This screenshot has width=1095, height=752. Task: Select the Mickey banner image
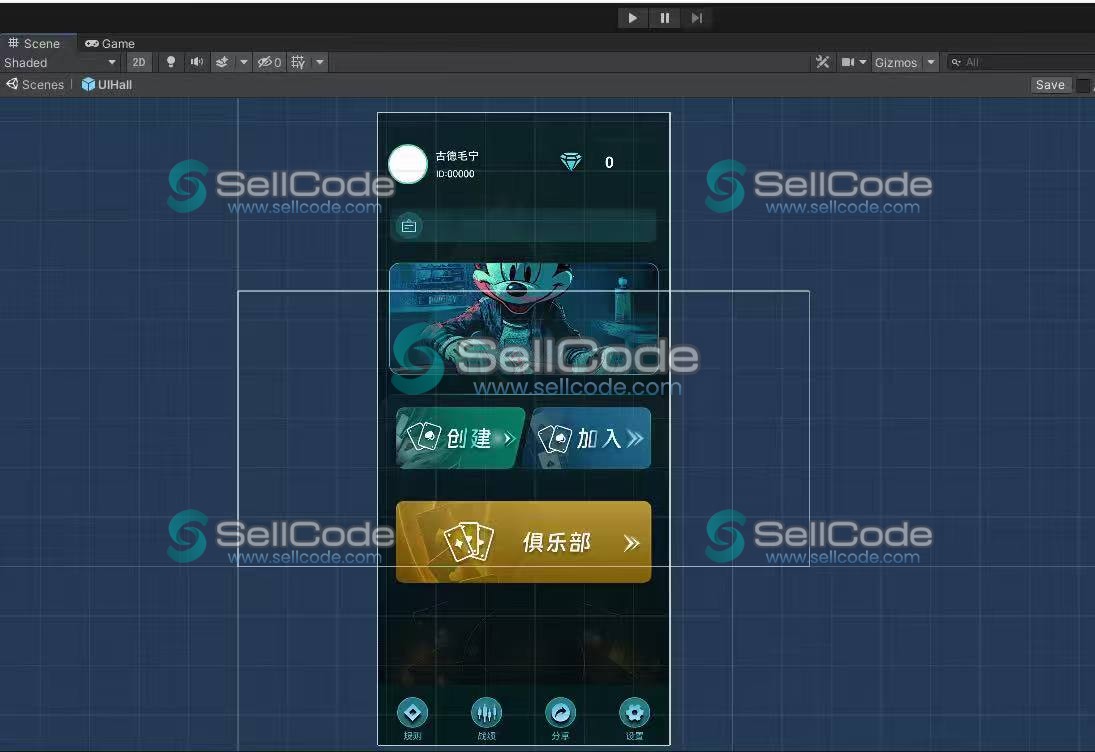[524, 319]
